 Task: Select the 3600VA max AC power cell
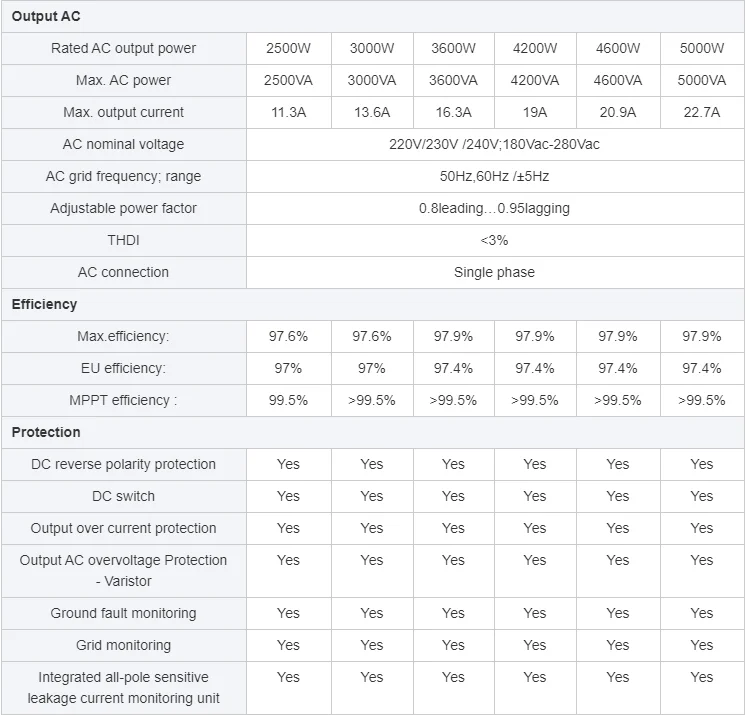tap(453, 80)
